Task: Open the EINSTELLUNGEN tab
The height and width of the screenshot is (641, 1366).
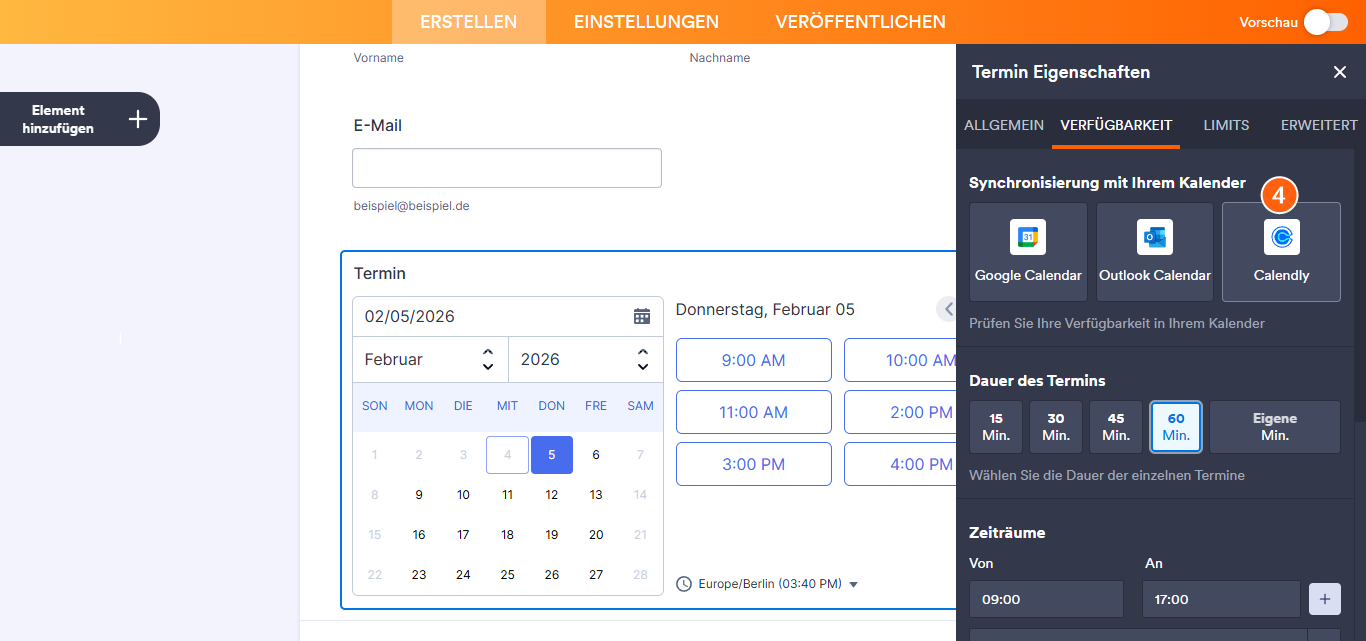Action: click(x=645, y=21)
